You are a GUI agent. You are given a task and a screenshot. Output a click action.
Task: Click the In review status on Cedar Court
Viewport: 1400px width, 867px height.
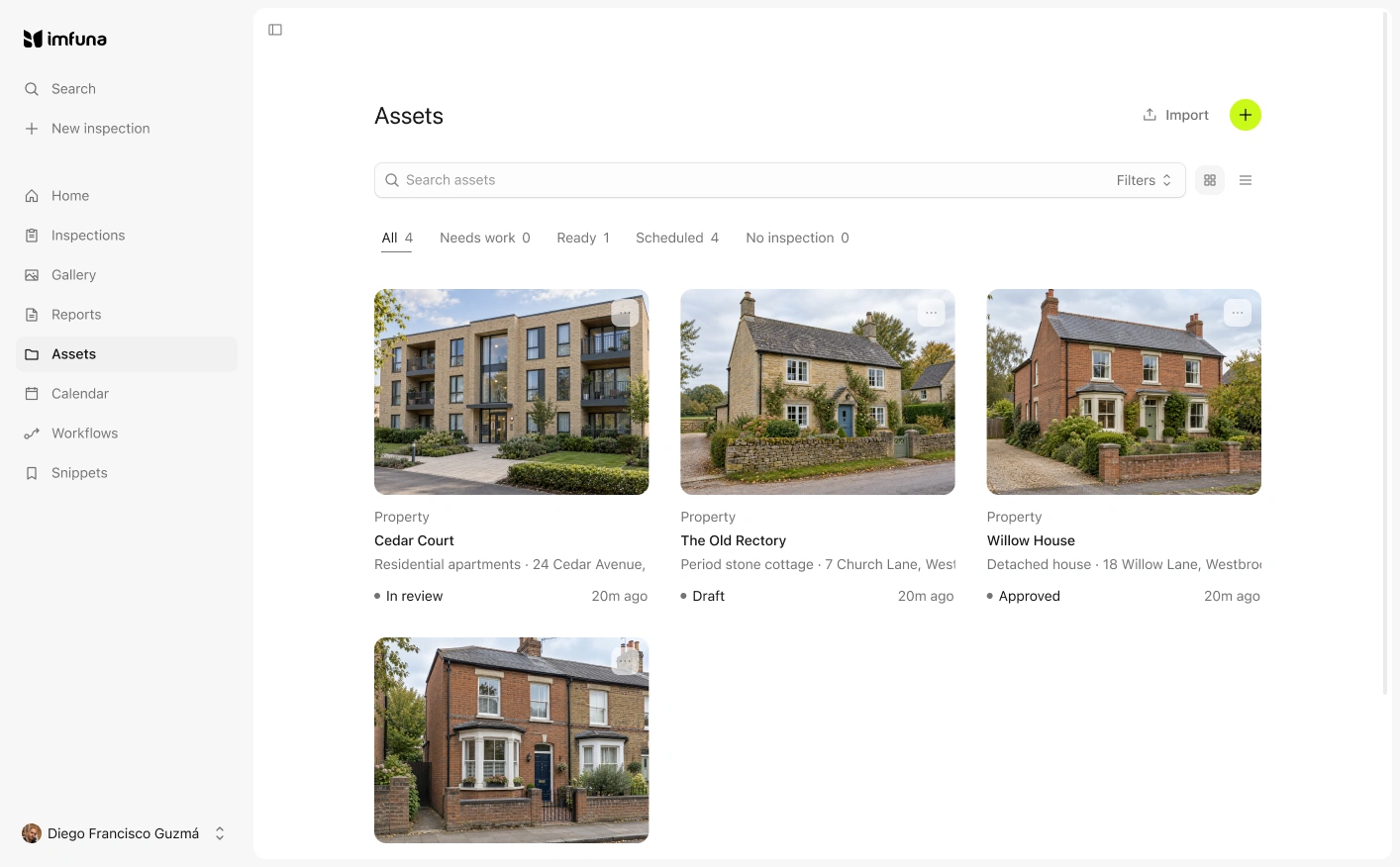(x=409, y=596)
